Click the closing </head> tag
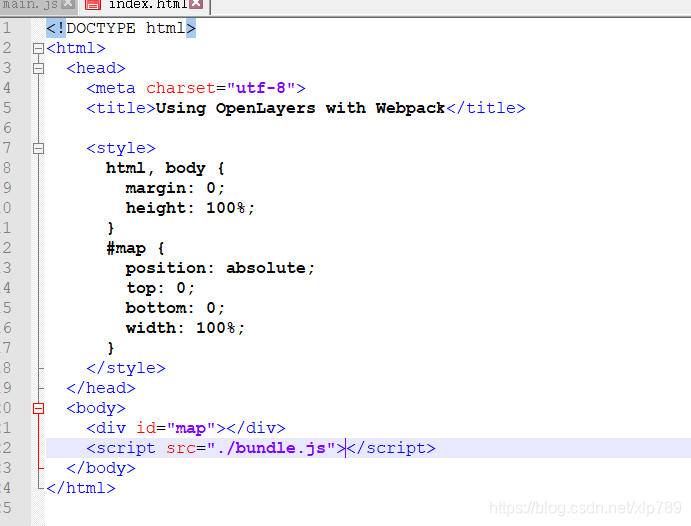Image resolution: width=691 pixels, height=526 pixels. [x=101, y=388]
